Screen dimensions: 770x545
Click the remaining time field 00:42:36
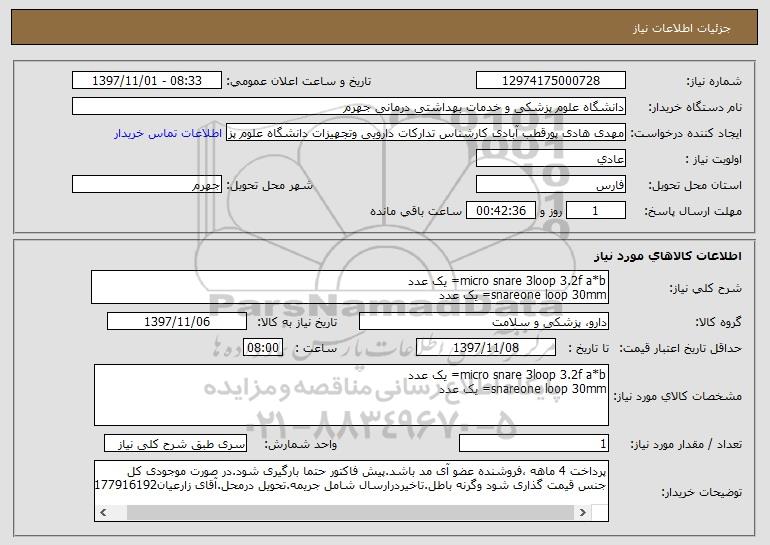[x=500, y=211]
